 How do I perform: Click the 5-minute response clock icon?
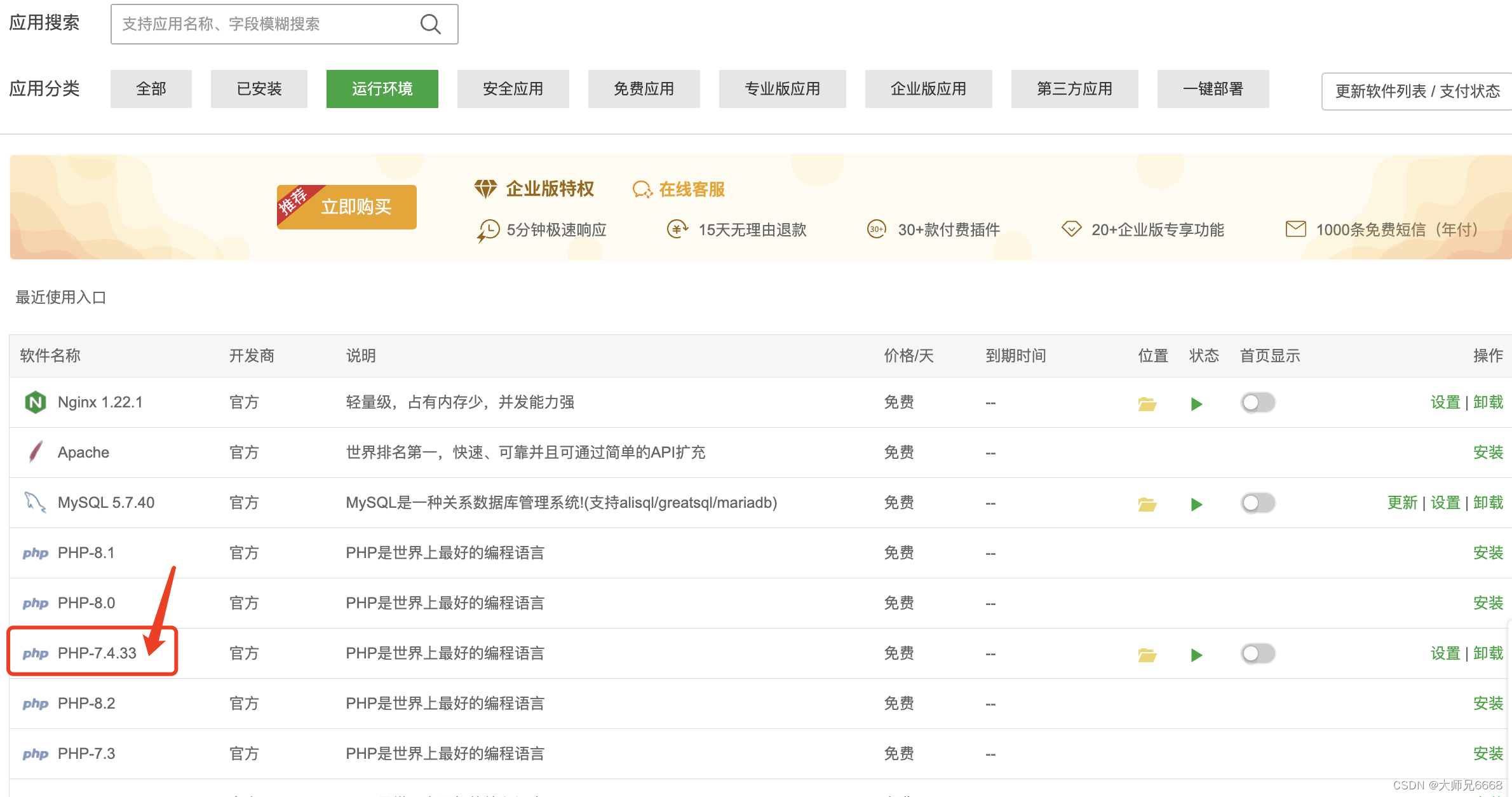(x=488, y=231)
